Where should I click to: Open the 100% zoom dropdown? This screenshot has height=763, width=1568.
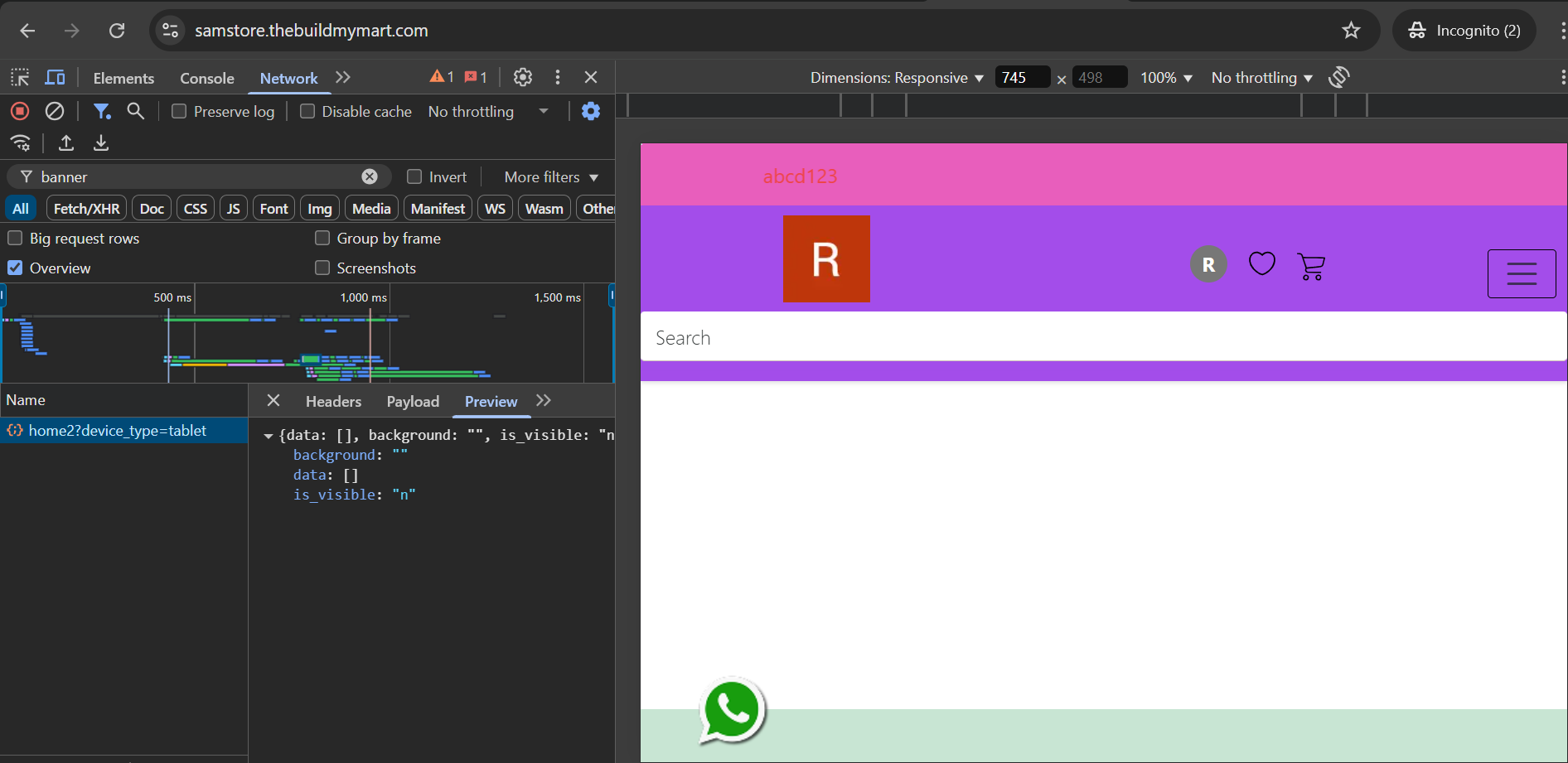(1166, 77)
